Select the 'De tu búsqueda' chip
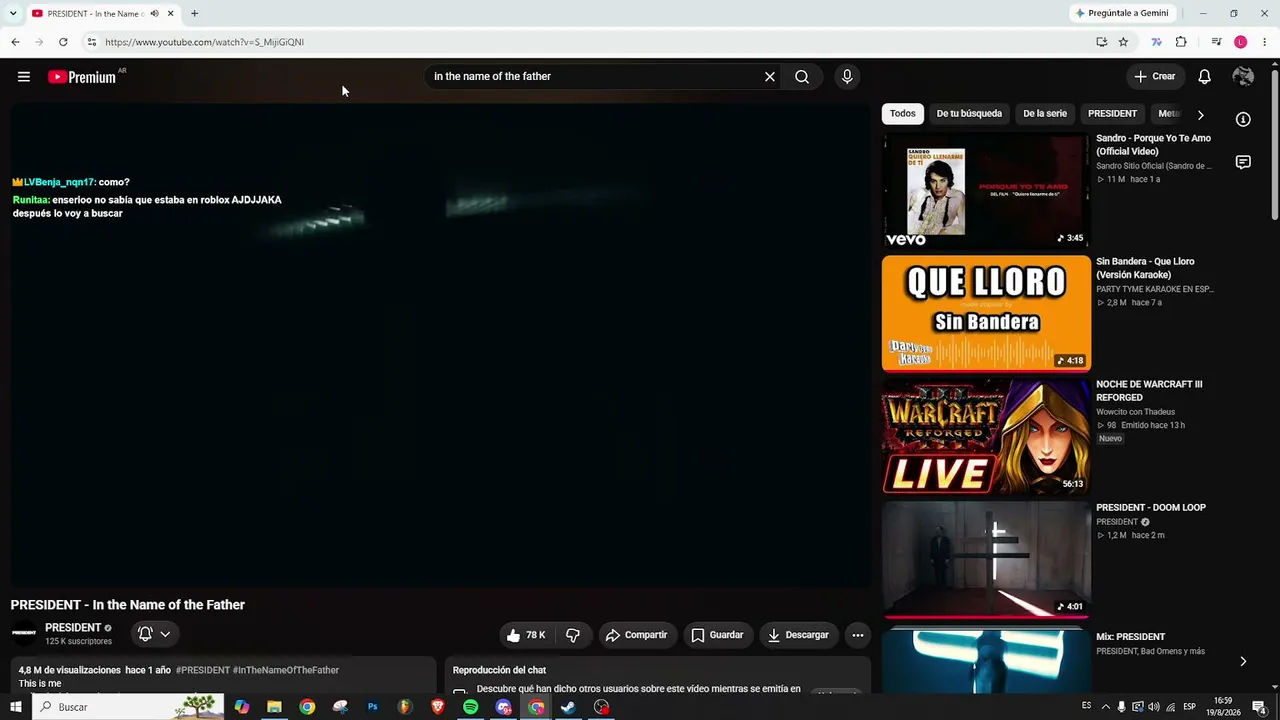Screen dimensions: 1280x720 [x=969, y=114]
